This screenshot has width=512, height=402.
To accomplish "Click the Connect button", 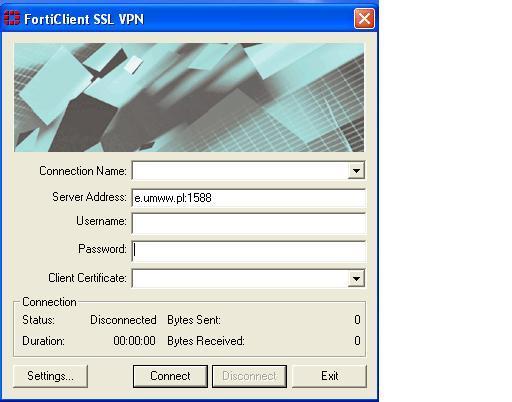I will point(170,376).
